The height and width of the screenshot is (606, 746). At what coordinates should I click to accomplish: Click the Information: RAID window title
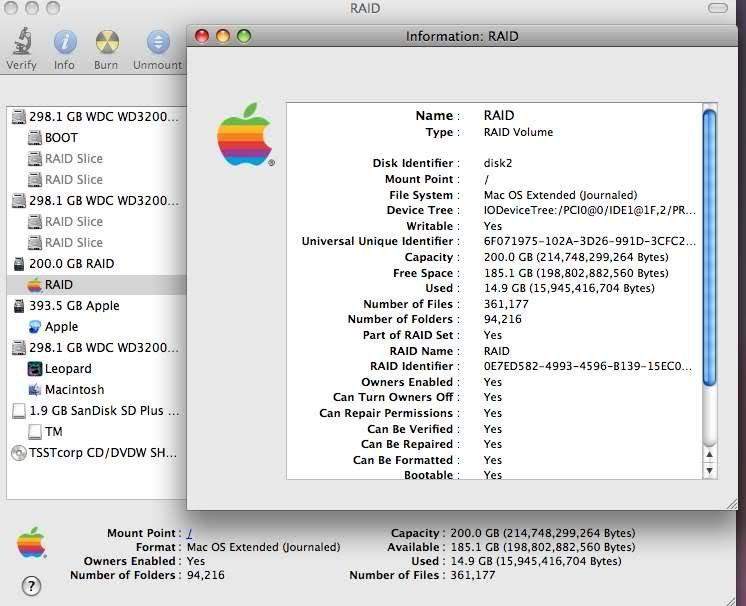462,36
